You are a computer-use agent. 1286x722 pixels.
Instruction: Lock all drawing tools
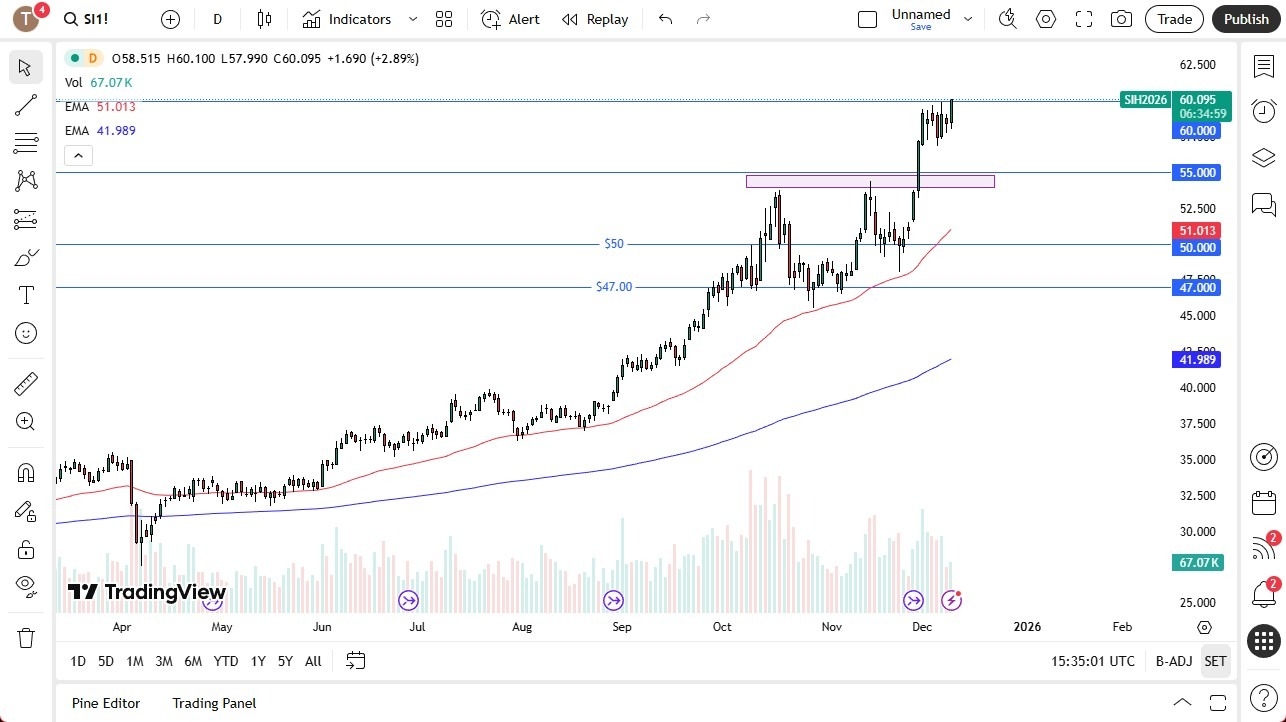point(25,548)
